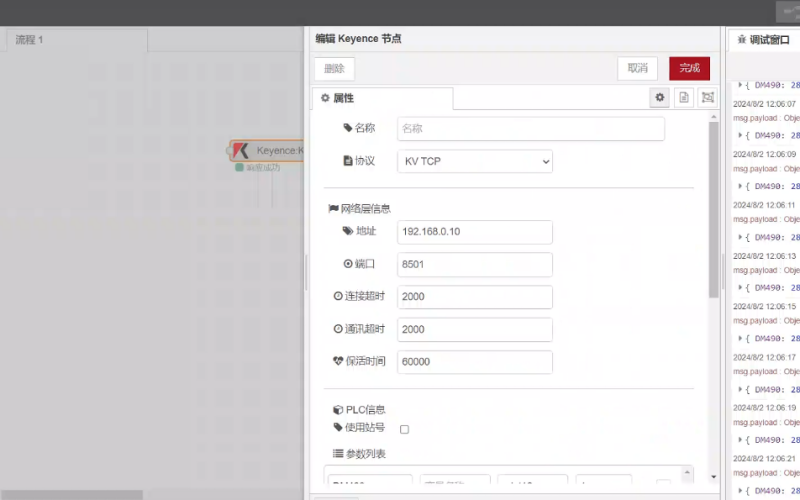This screenshot has height=500, width=800.
Task: Open node appearance icon
Action: point(708,97)
